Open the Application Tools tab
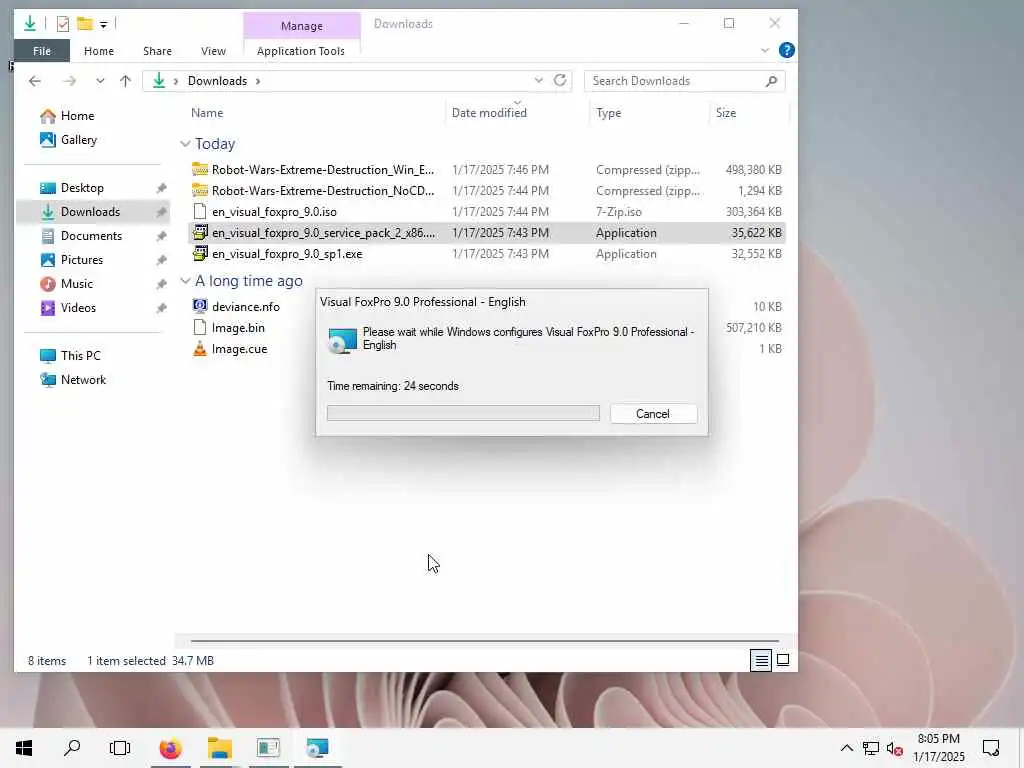This screenshot has height=768, width=1024. [x=300, y=51]
